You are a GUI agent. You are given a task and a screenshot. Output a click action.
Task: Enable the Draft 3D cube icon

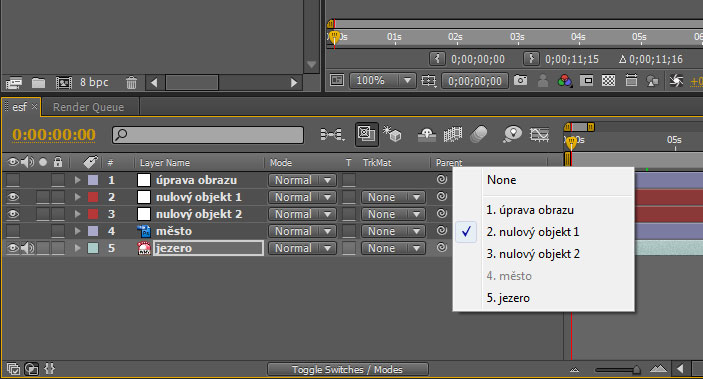pos(392,134)
